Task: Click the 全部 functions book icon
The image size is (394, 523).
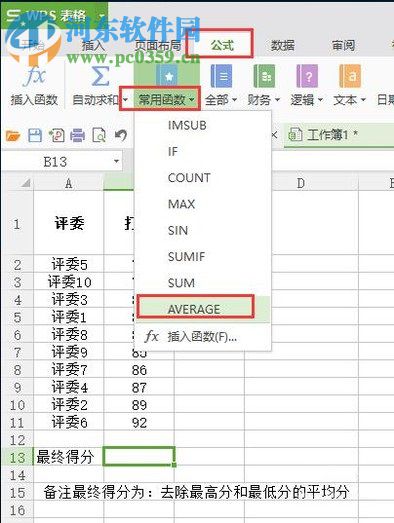Action: (x=221, y=76)
